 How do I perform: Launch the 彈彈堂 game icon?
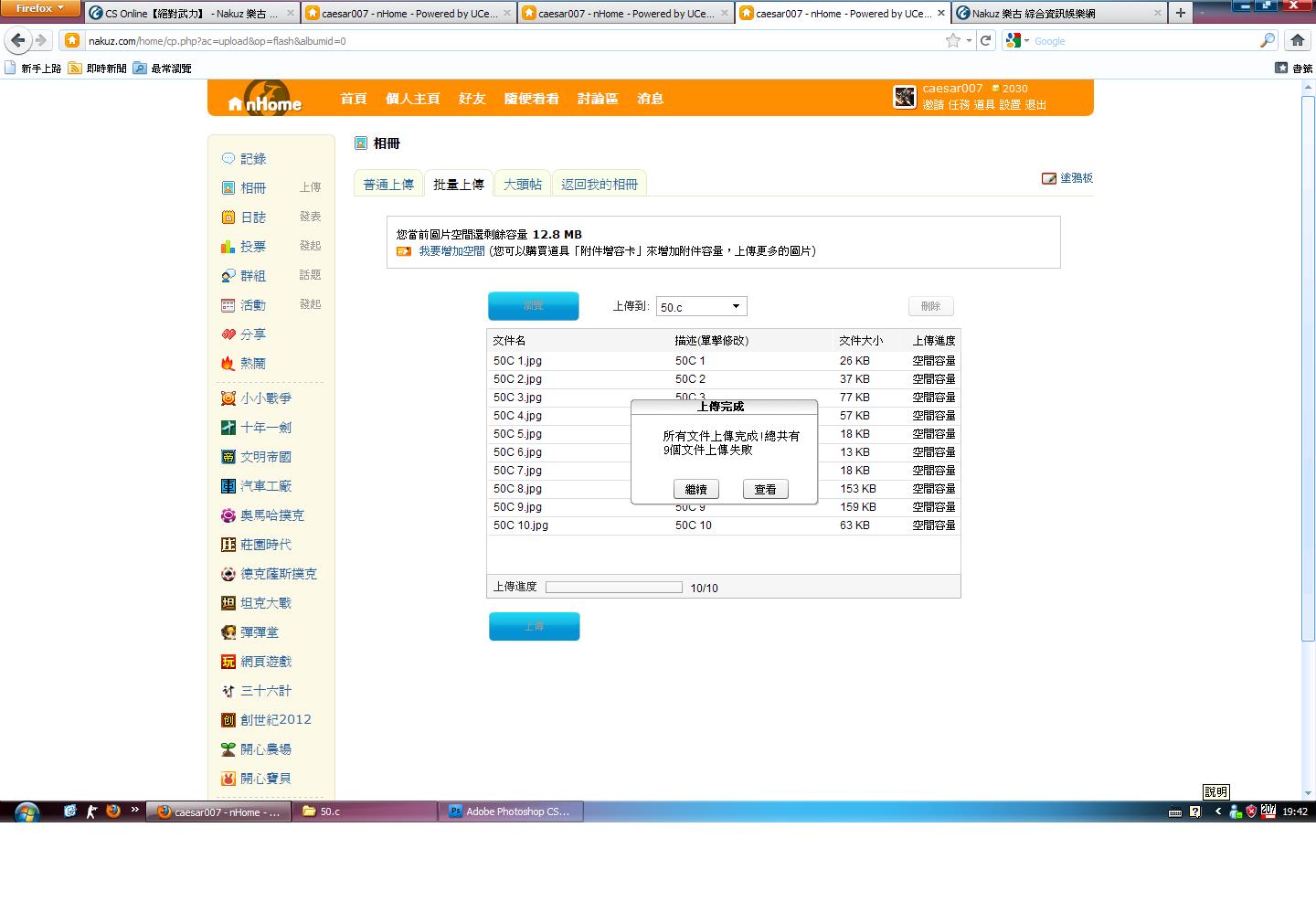[x=228, y=632]
